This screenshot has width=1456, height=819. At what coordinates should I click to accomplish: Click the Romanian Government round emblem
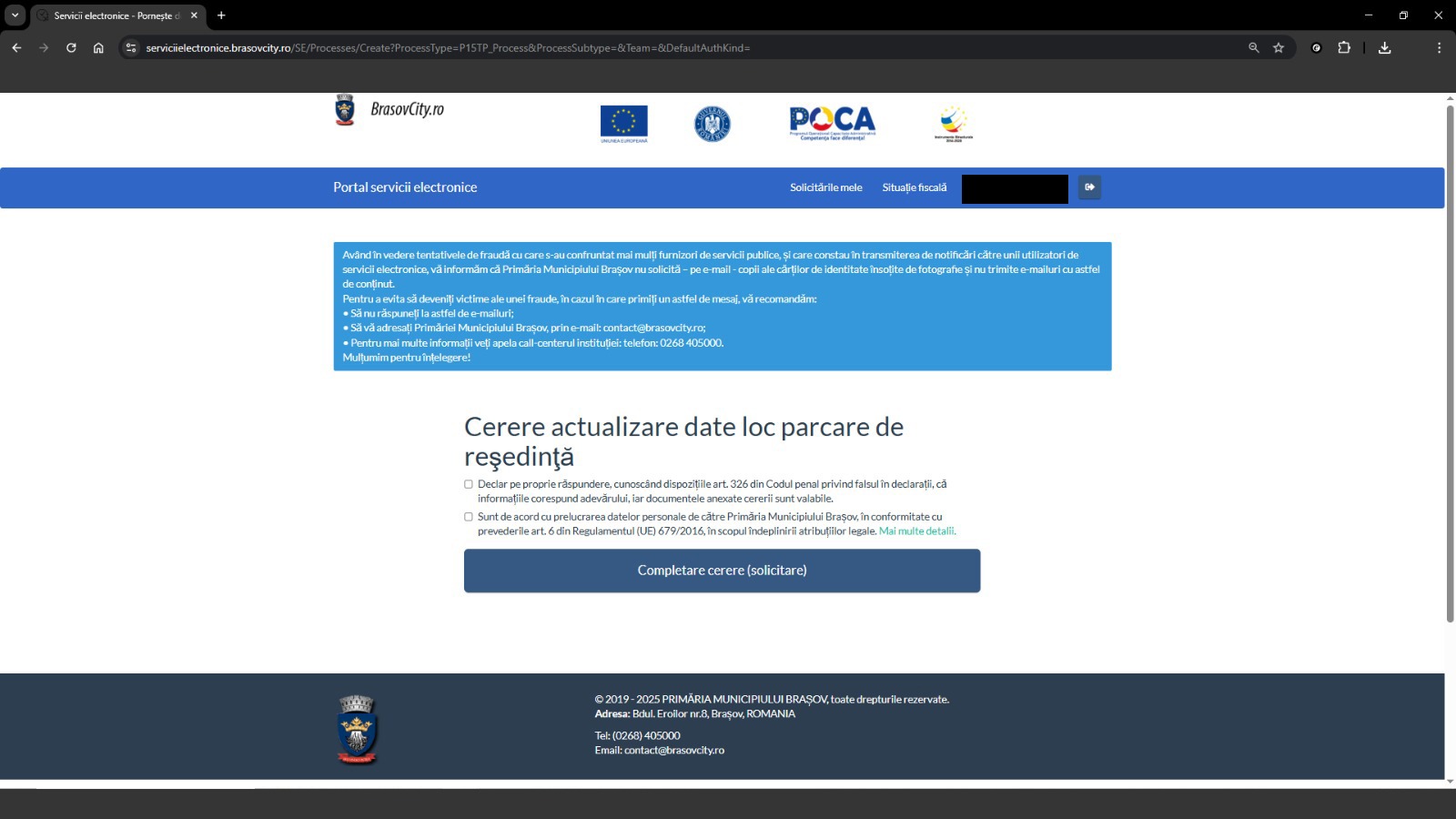(713, 124)
